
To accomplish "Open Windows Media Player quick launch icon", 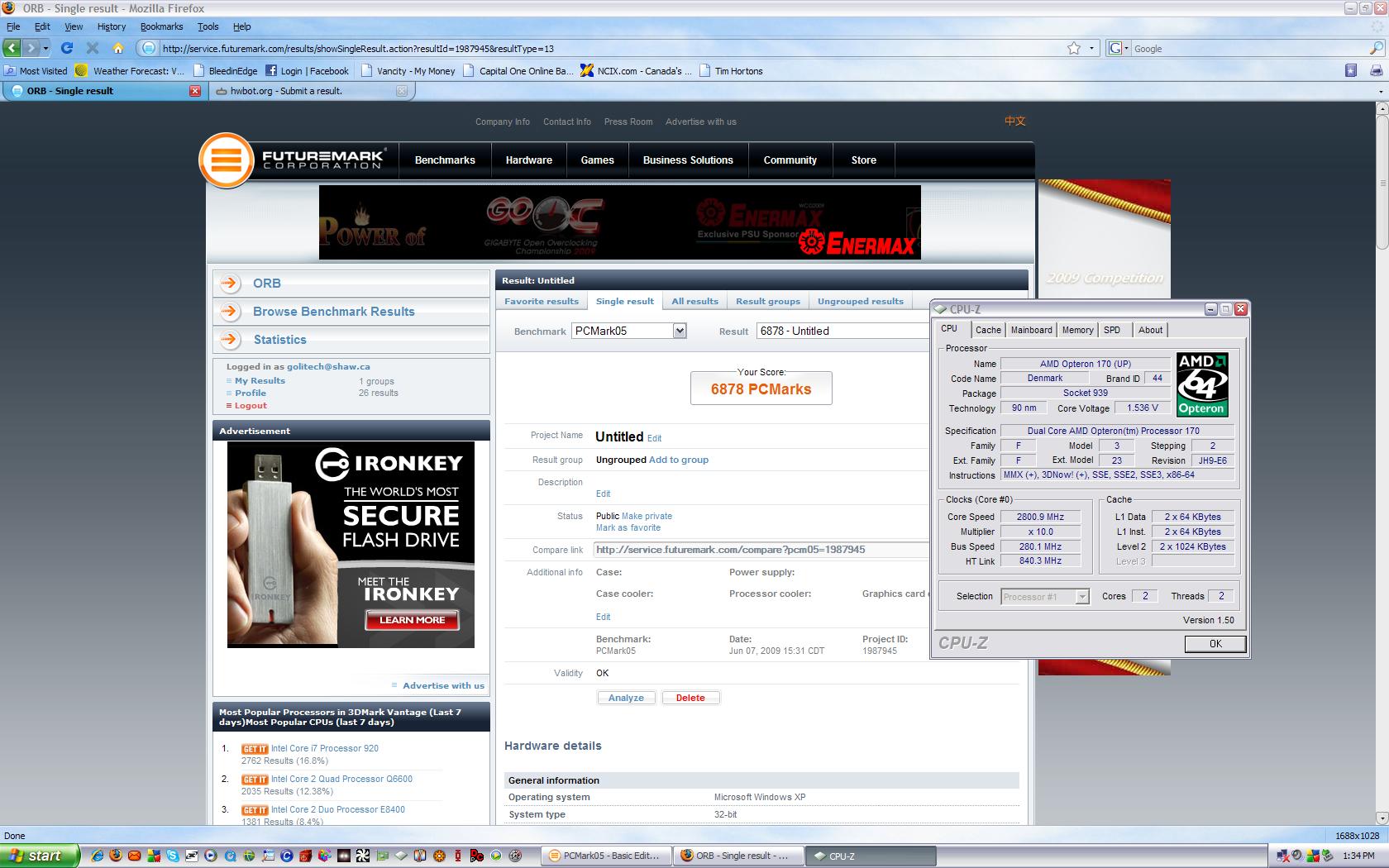I will pos(211,856).
